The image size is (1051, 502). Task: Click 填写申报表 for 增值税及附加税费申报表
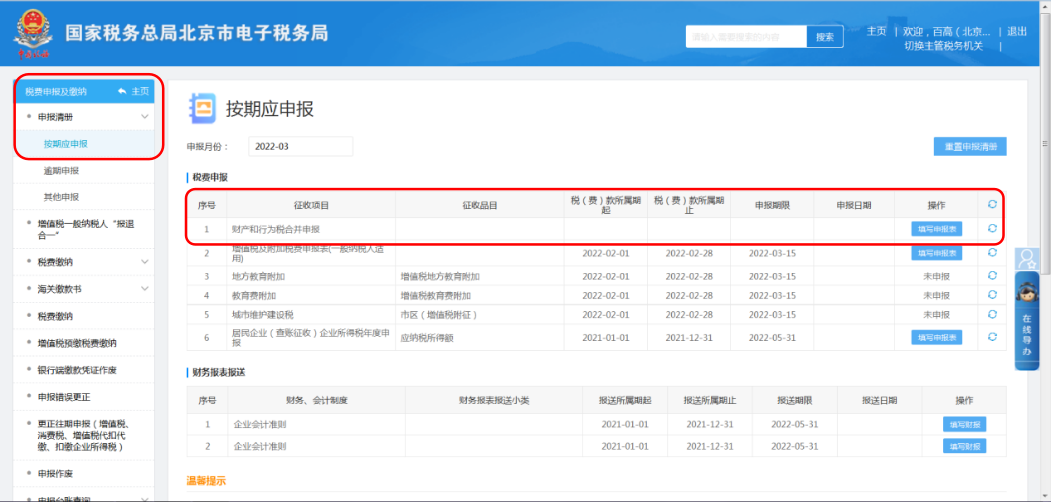[936, 253]
